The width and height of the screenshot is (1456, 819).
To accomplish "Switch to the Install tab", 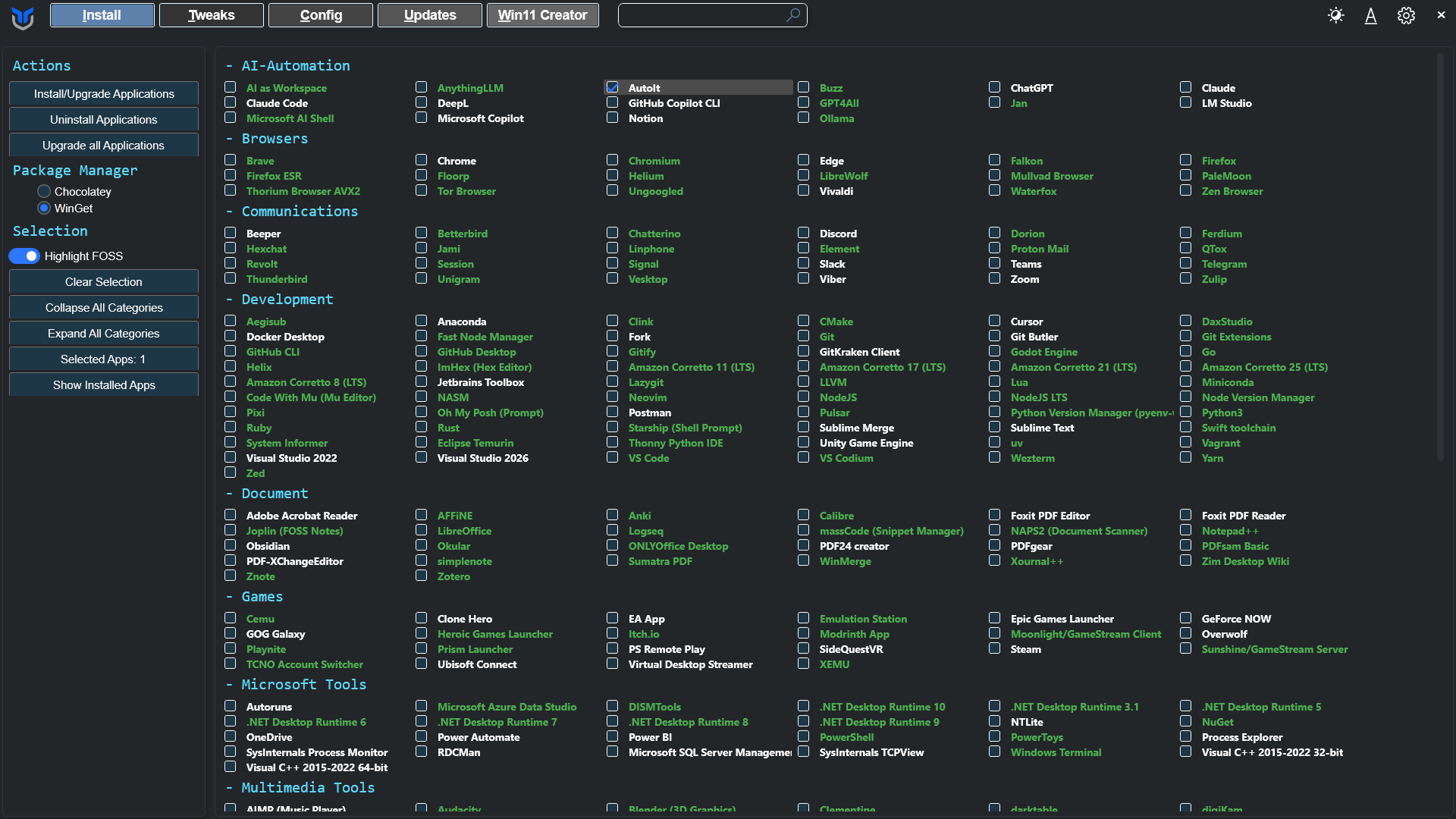I will (x=102, y=15).
